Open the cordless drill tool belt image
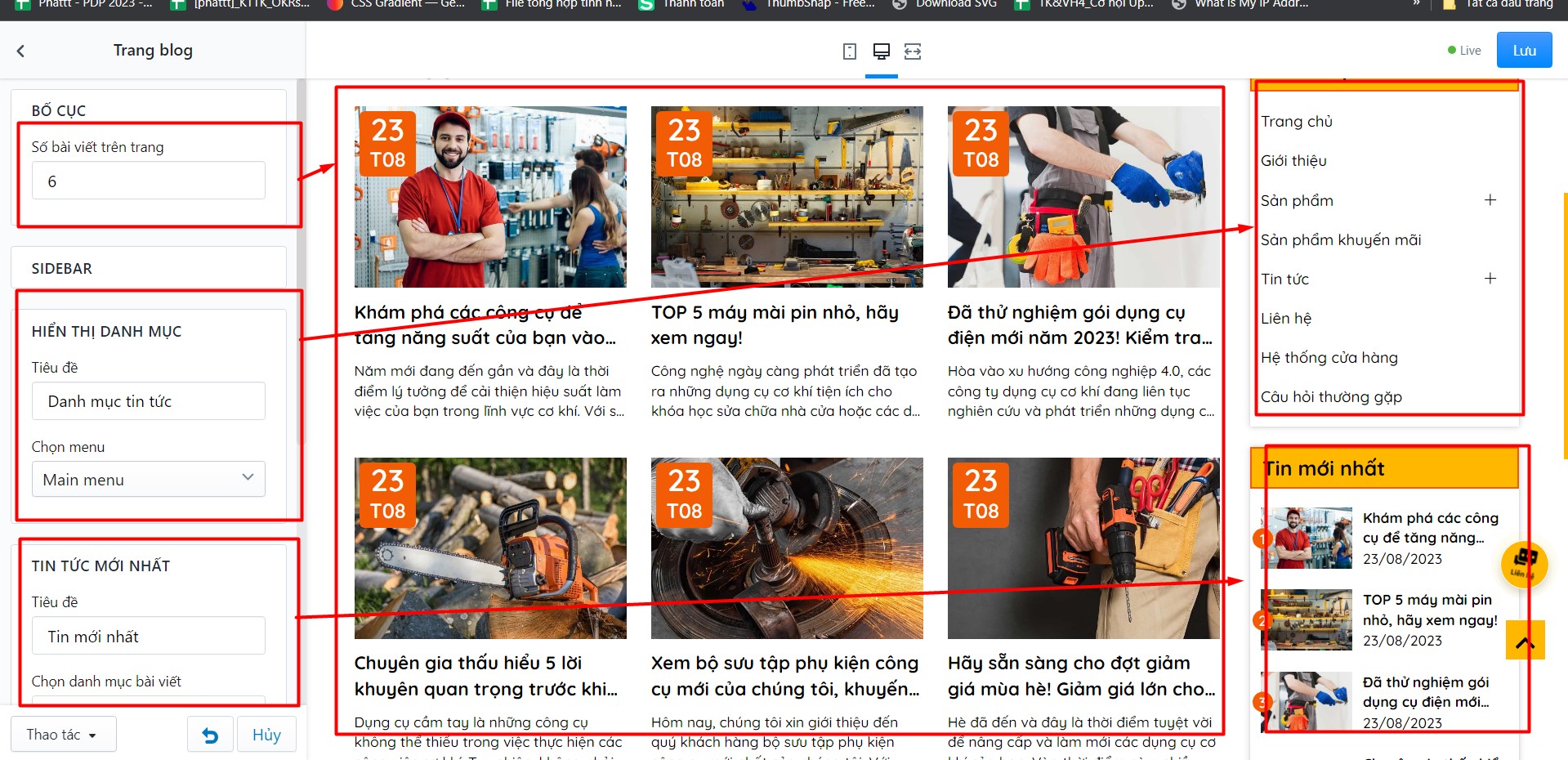Screen dimensions: 1568x760 point(1083,548)
